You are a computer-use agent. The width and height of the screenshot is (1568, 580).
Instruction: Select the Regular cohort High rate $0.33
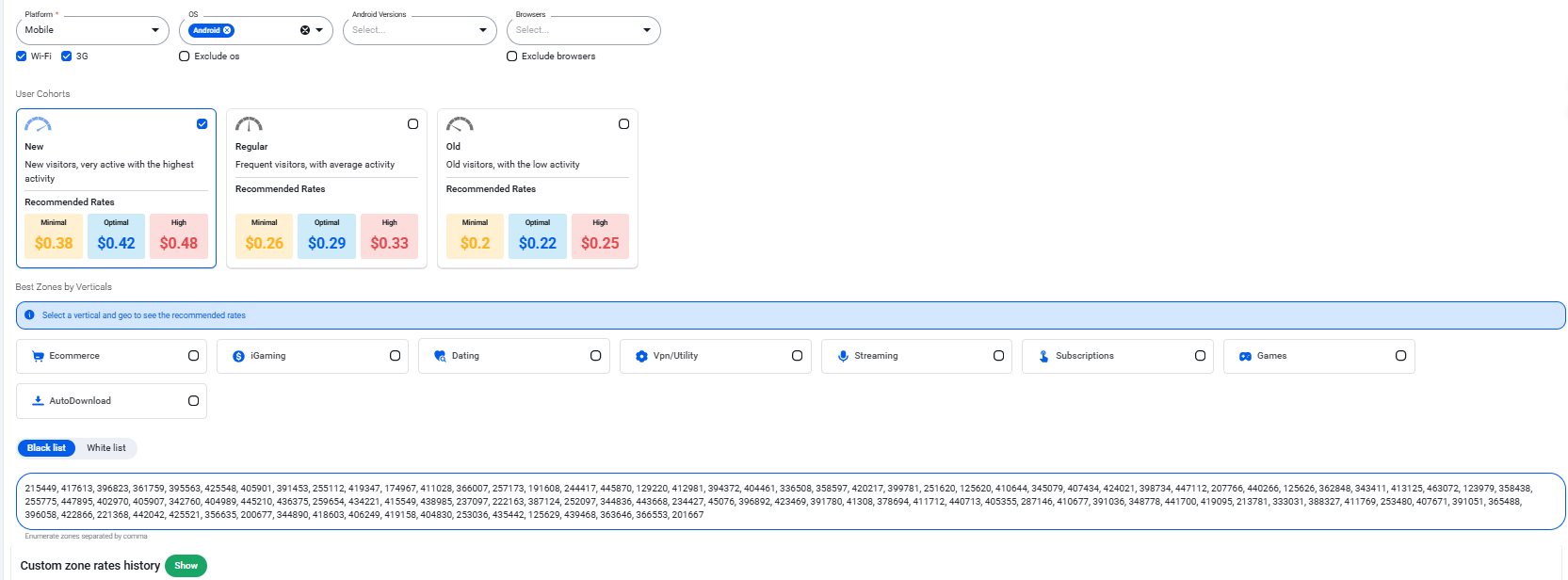pyautogui.click(x=389, y=236)
